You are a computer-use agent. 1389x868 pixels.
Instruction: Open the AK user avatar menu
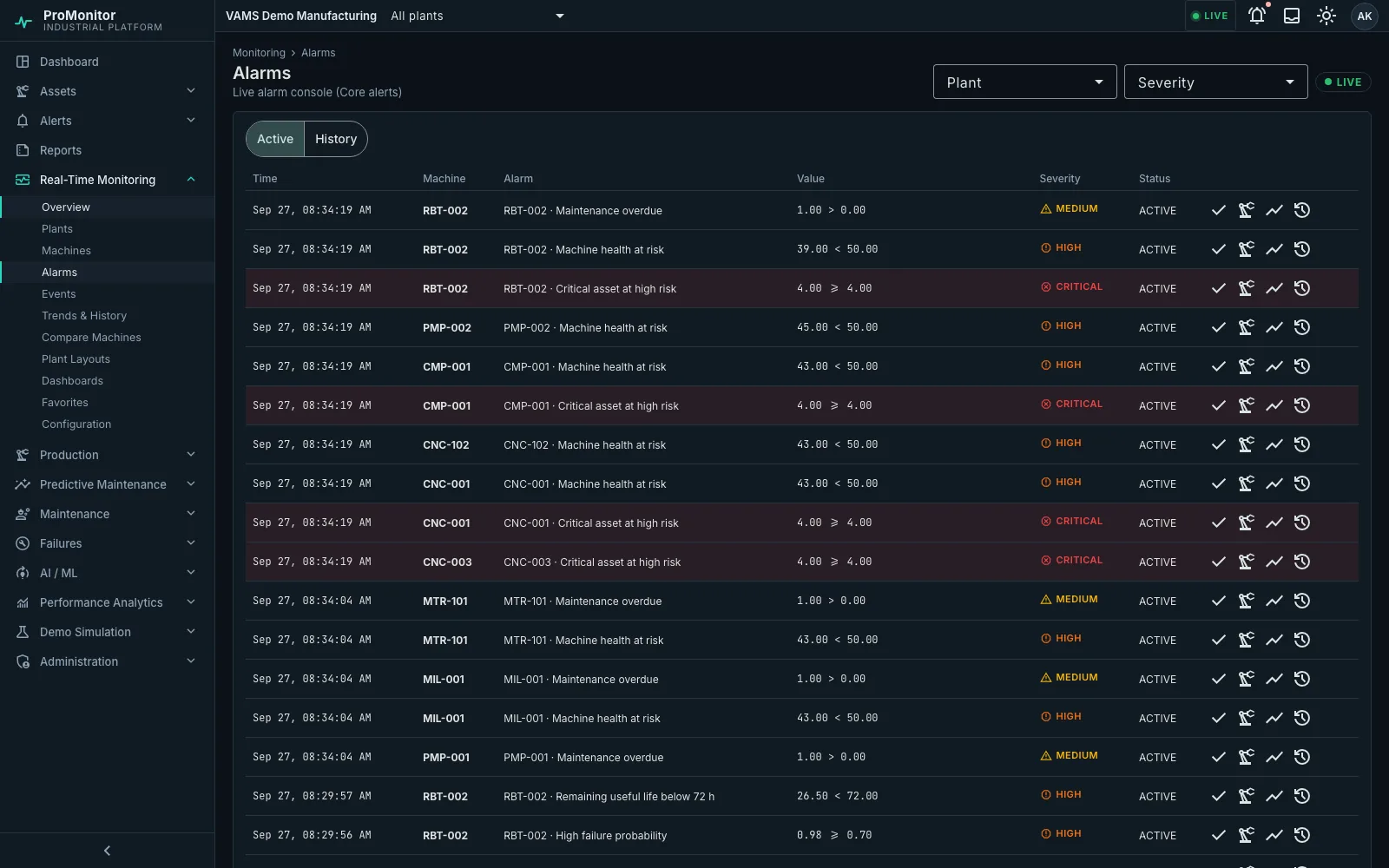[x=1364, y=16]
